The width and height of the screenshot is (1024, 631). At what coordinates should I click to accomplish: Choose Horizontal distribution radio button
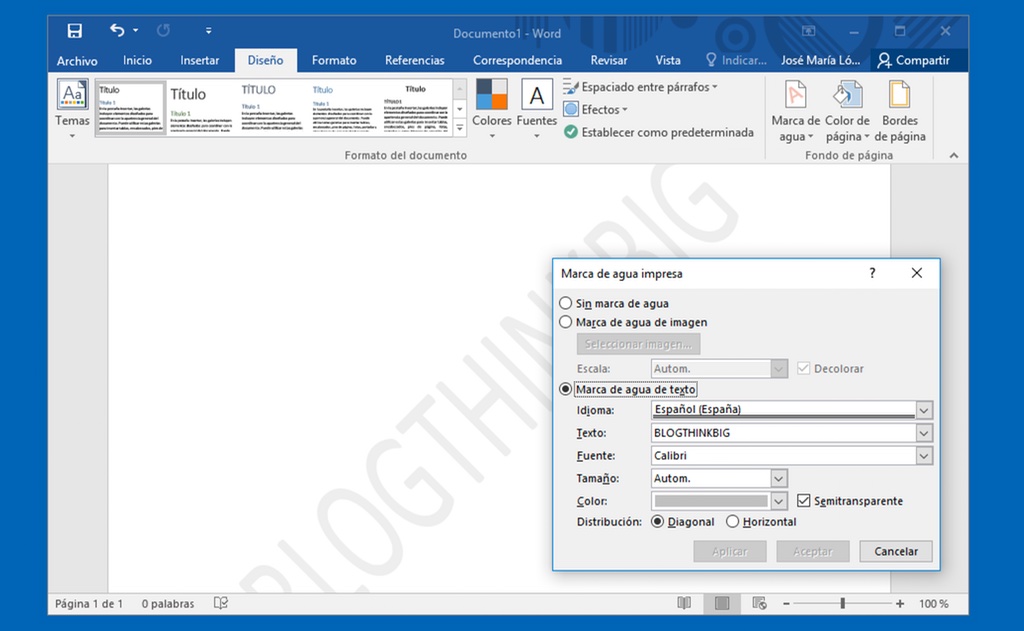point(733,522)
